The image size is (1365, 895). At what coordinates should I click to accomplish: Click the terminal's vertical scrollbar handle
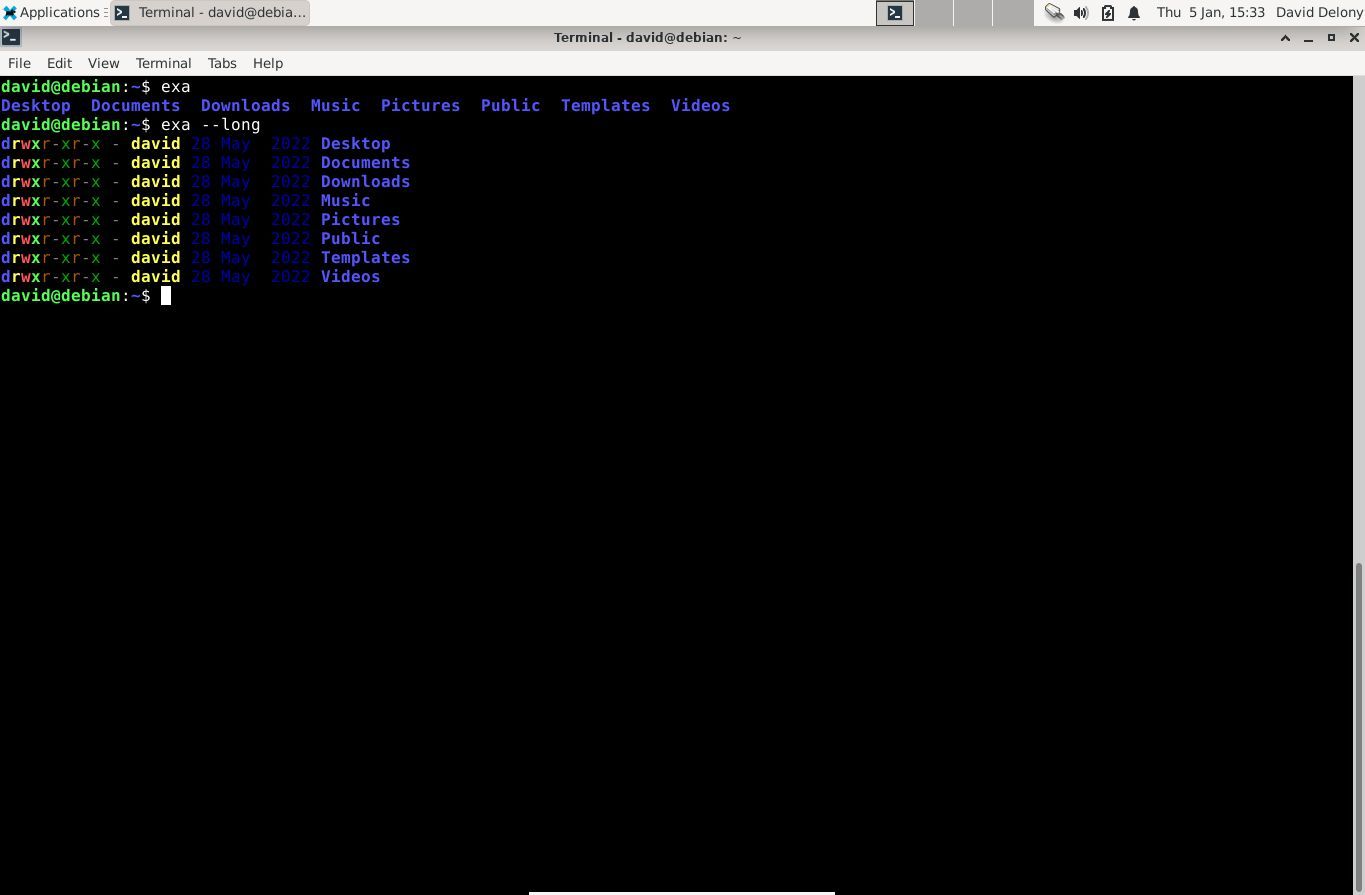(1359, 728)
